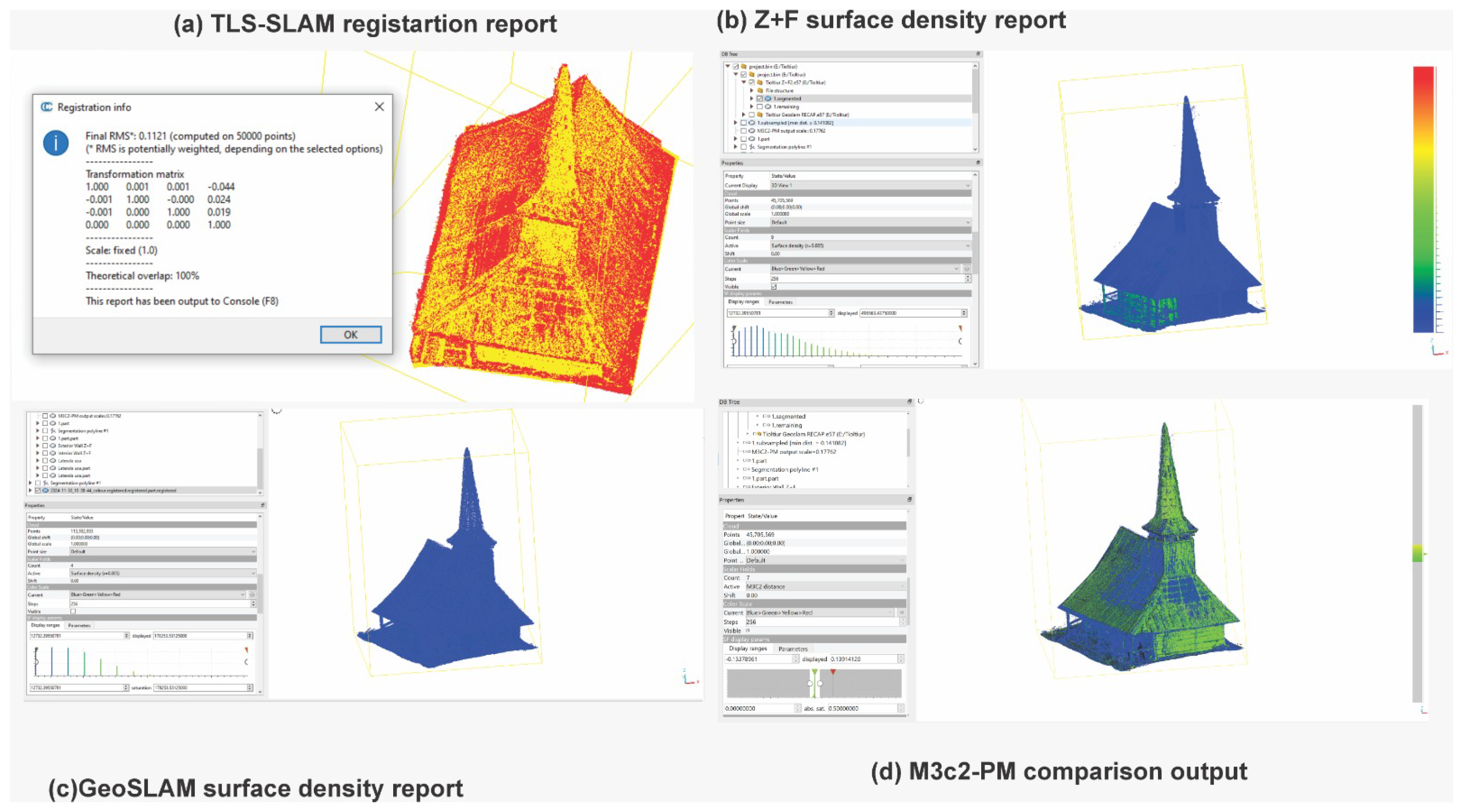Switch to Parameters tab in panel (d)
This screenshot has height=812, width=1461.
click(x=793, y=649)
